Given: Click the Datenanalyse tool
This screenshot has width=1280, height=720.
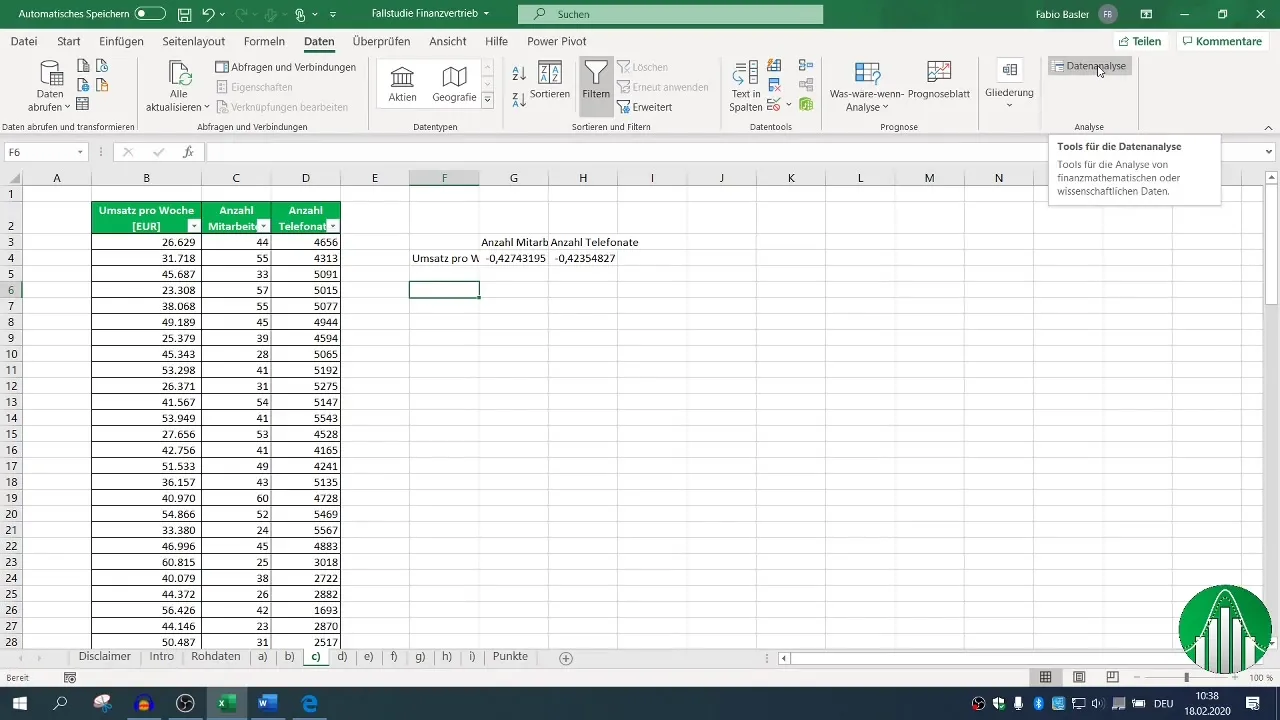Looking at the screenshot, I should pos(1090,66).
